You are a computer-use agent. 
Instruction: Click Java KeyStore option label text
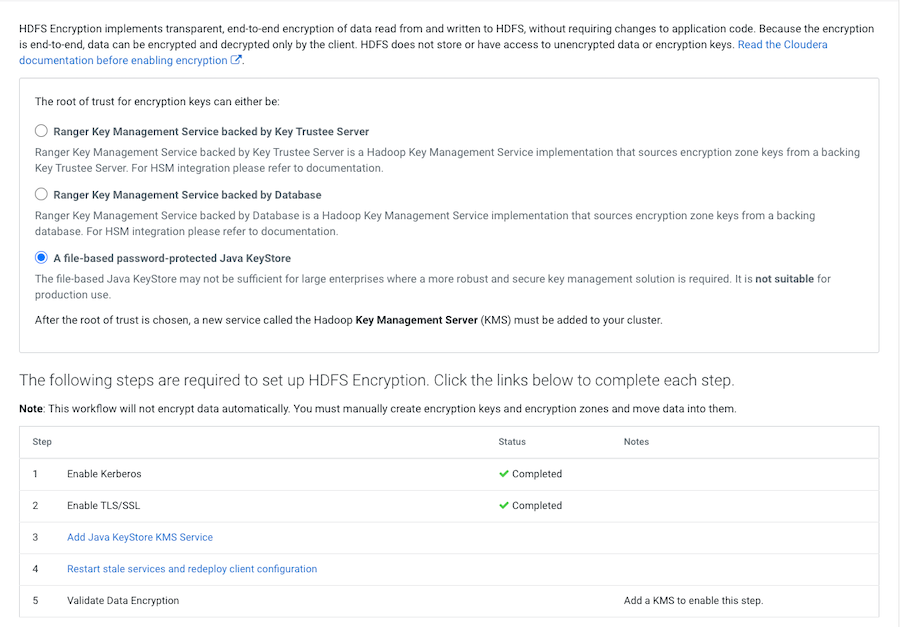click(172, 258)
